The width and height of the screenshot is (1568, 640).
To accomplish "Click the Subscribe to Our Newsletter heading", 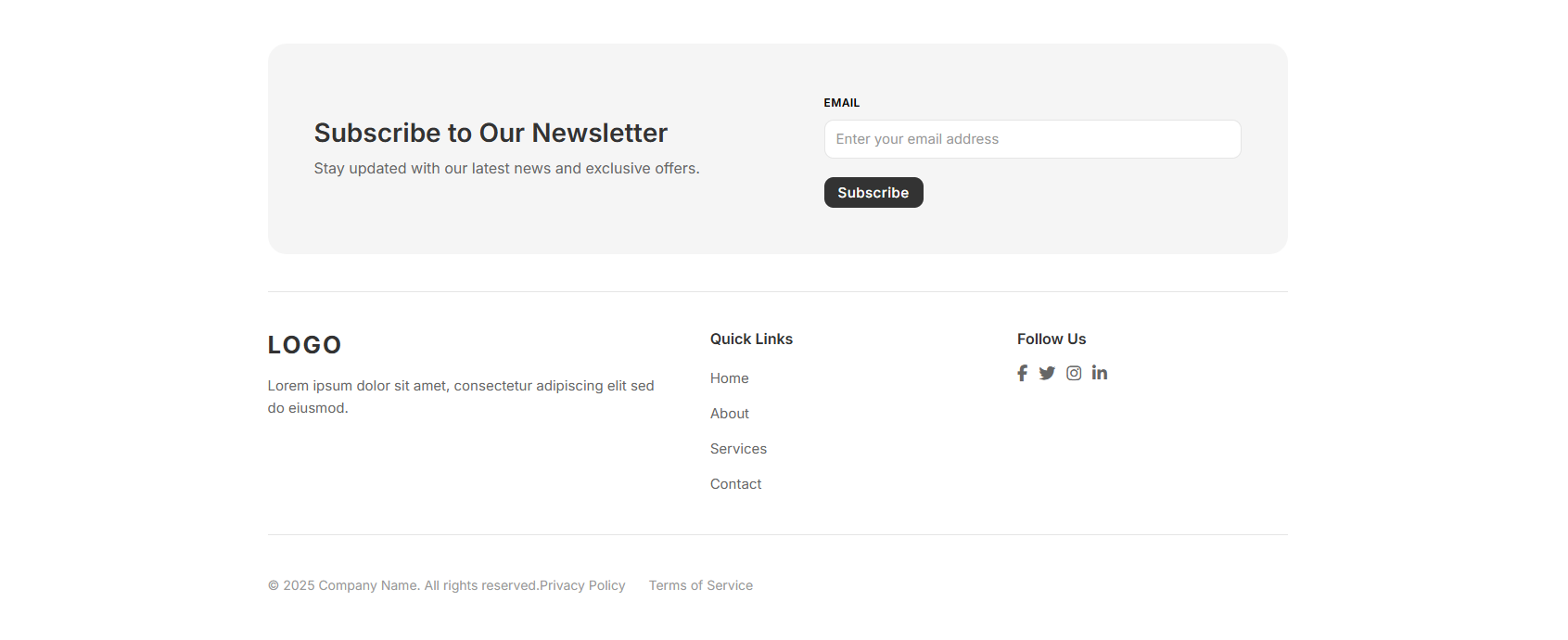I will click(491, 134).
